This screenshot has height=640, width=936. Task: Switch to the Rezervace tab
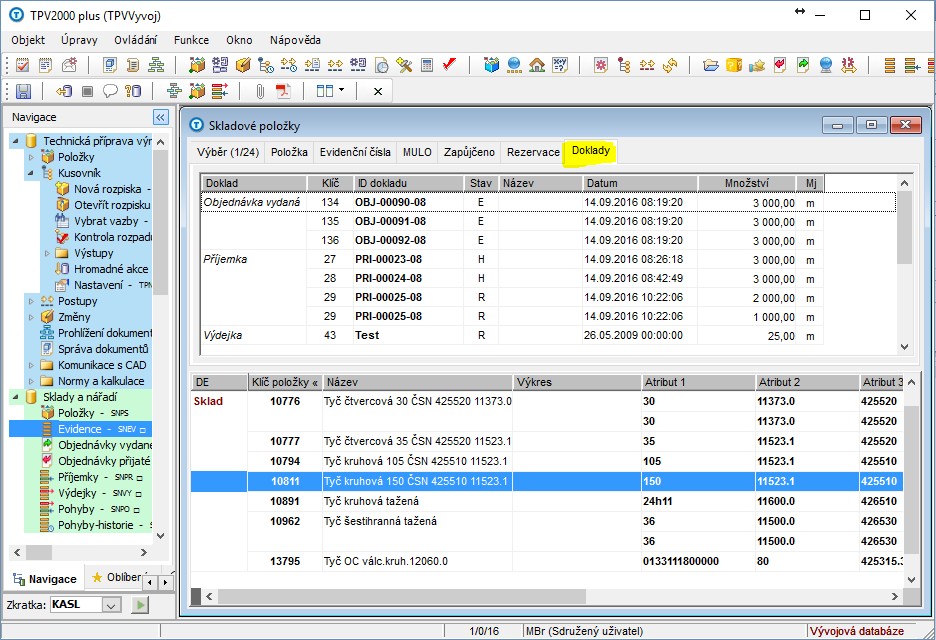point(533,152)
